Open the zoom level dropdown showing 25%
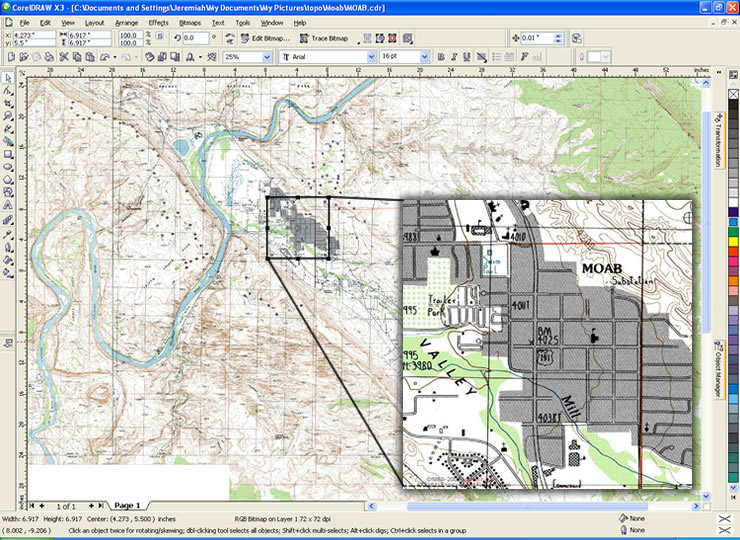 click(x=267, y=57)
